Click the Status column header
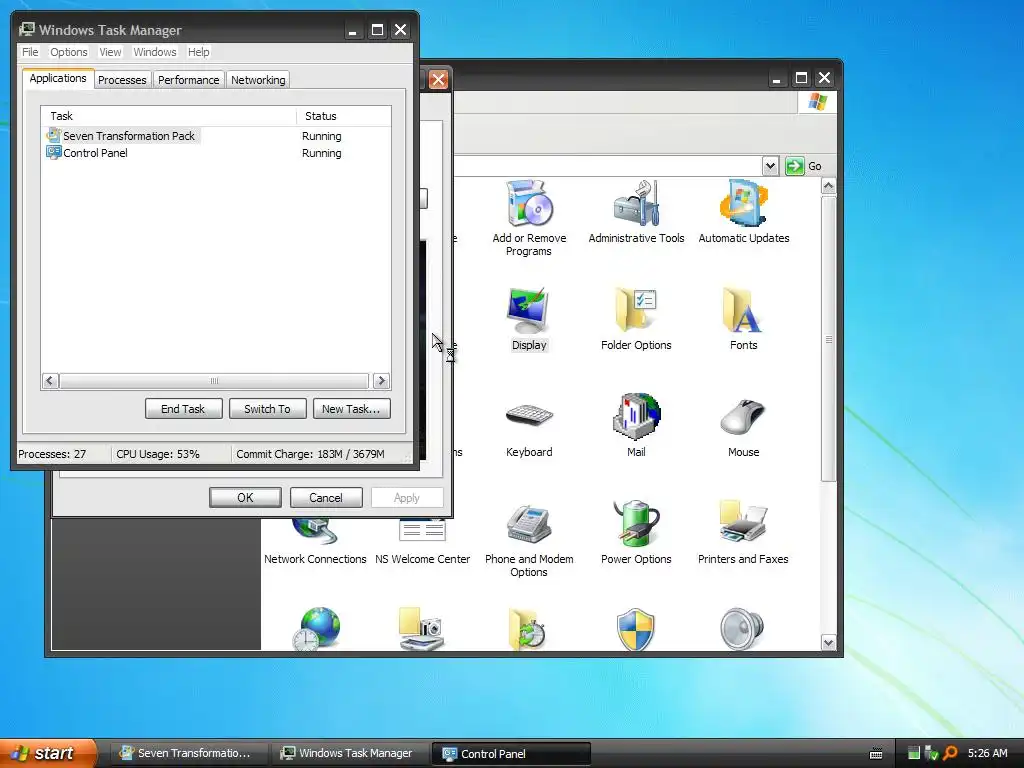This screenshot has width=1024, height=768. [x=344, y=116]
